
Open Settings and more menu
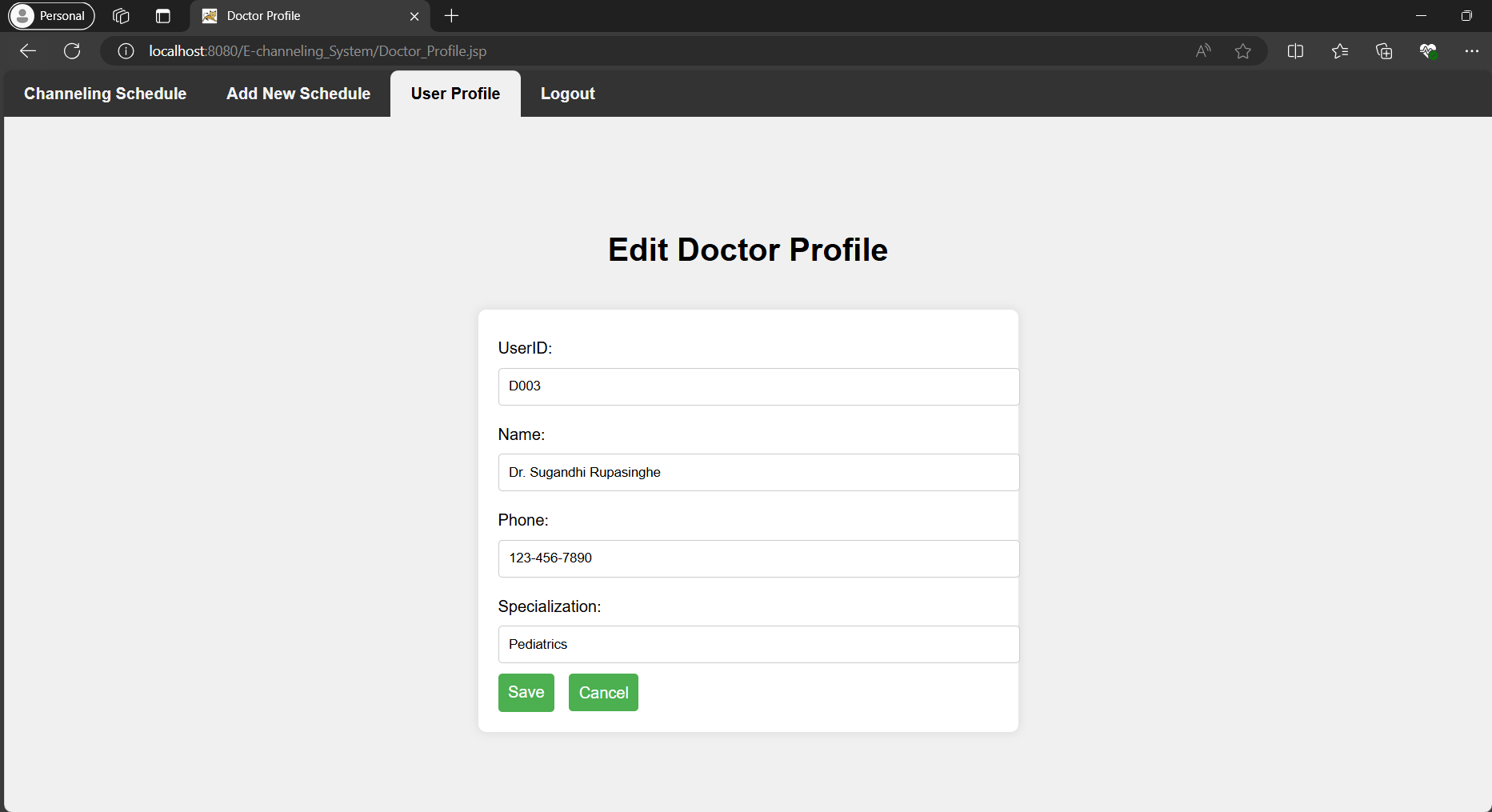[1471, 51]
